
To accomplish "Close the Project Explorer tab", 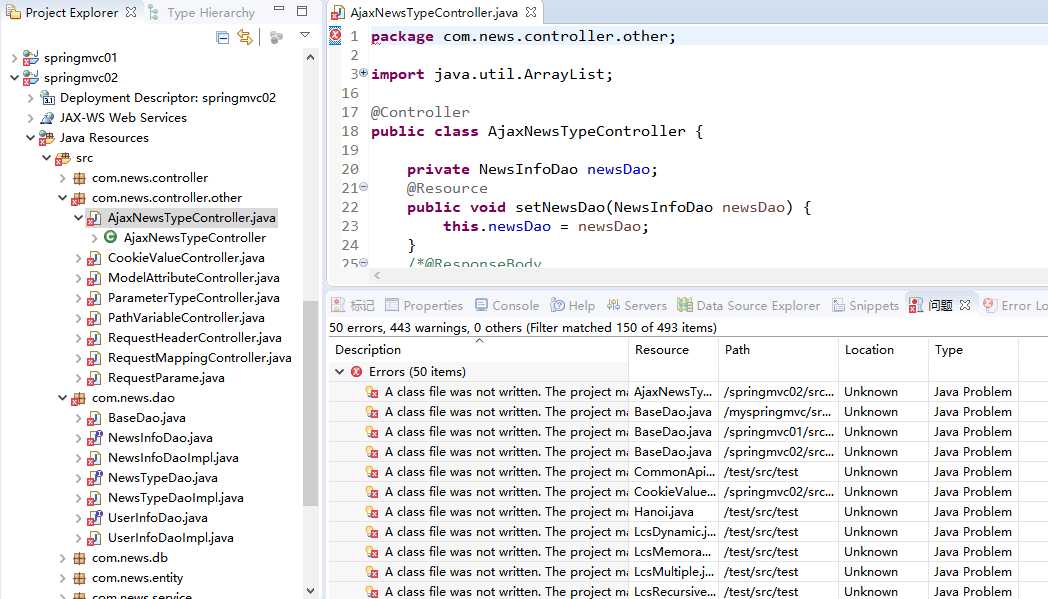I will [131, 12].
